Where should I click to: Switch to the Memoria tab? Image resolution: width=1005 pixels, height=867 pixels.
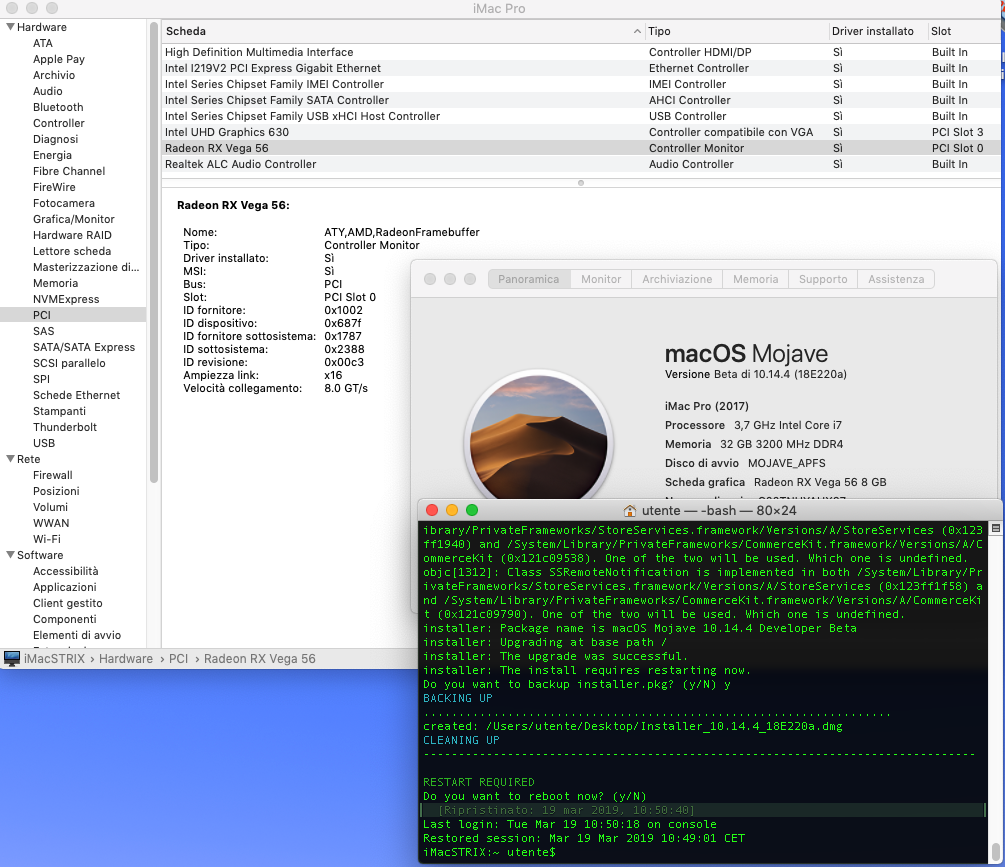tap(755, 279)
